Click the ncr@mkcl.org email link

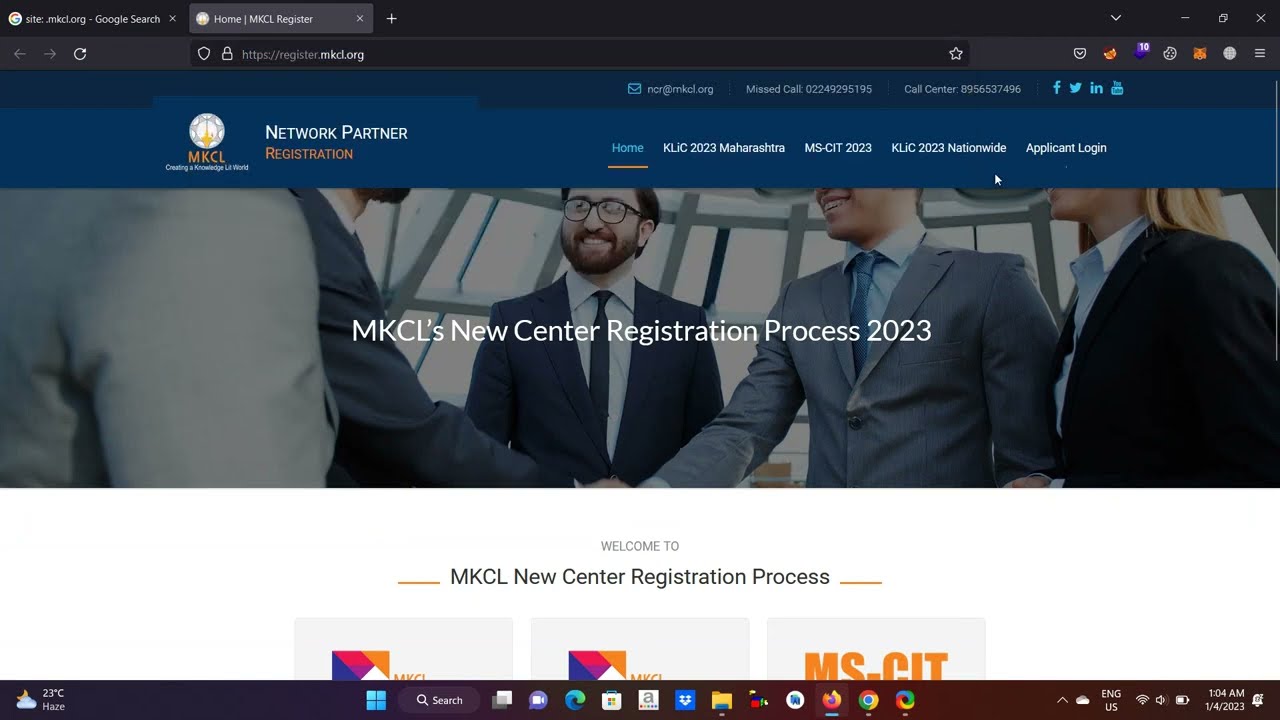680,89
